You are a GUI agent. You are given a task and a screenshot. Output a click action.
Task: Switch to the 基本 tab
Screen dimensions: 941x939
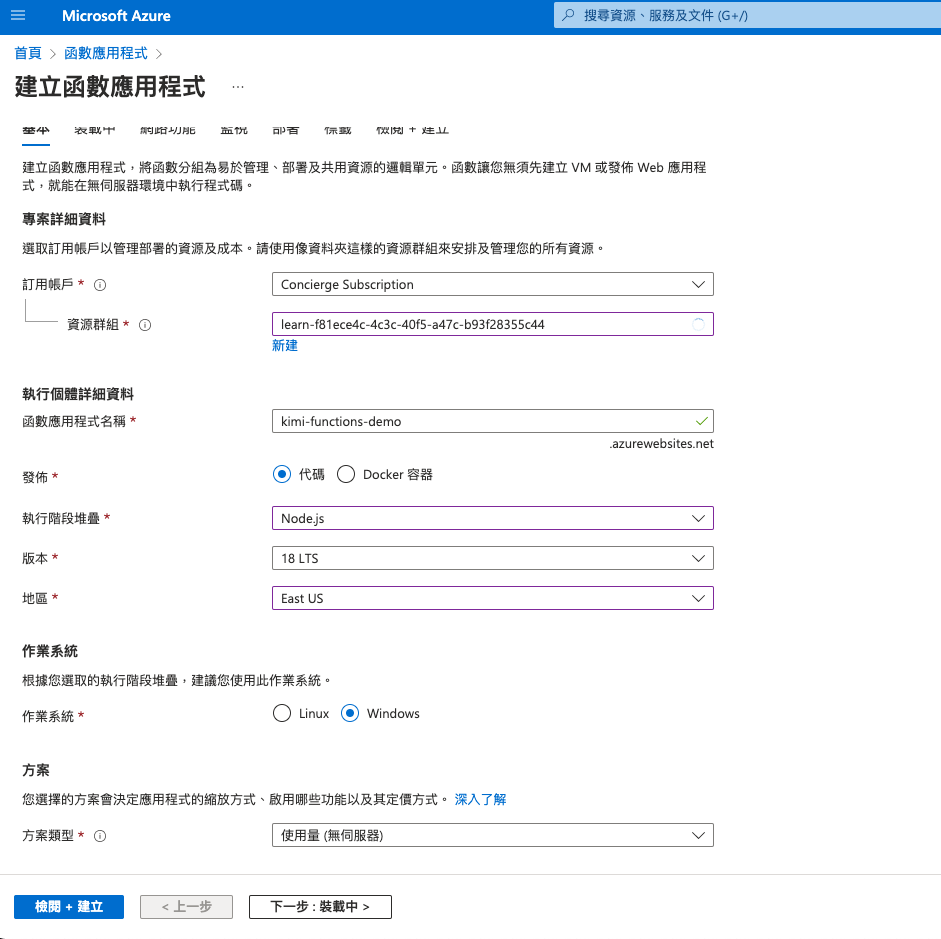click(36, 130)
